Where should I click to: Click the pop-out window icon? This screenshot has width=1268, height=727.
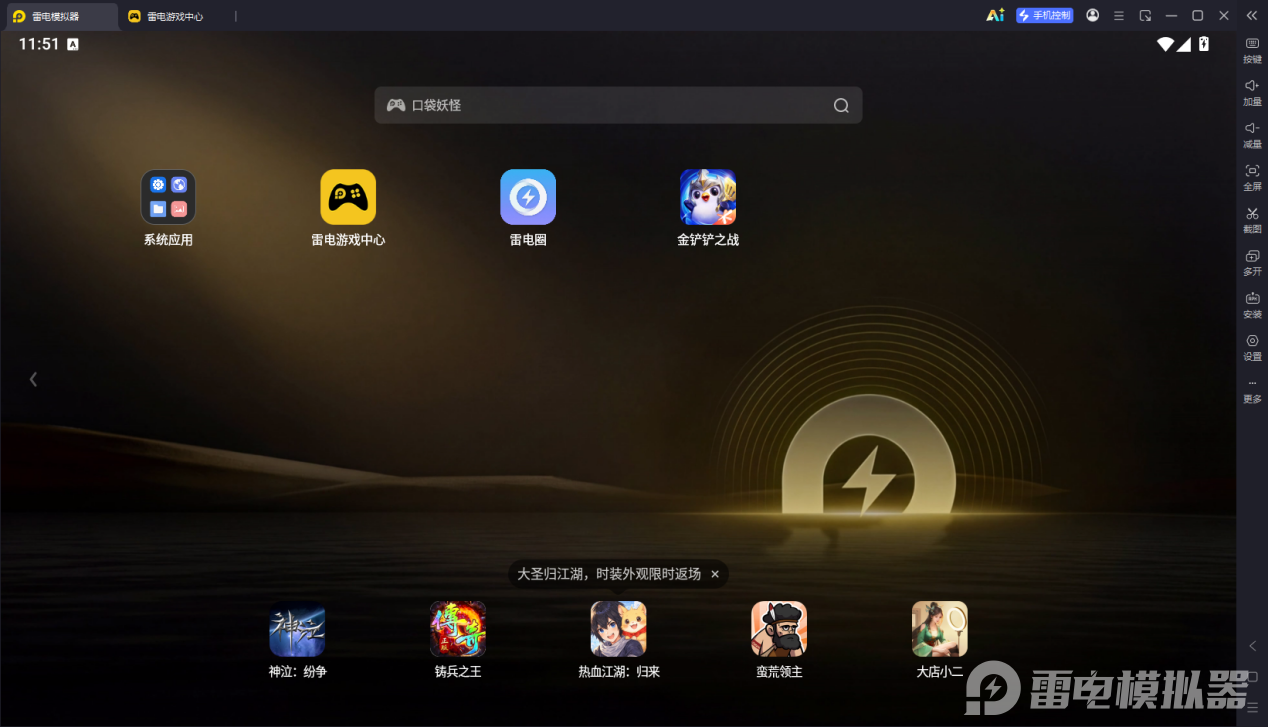click(x=1145, y=15)
